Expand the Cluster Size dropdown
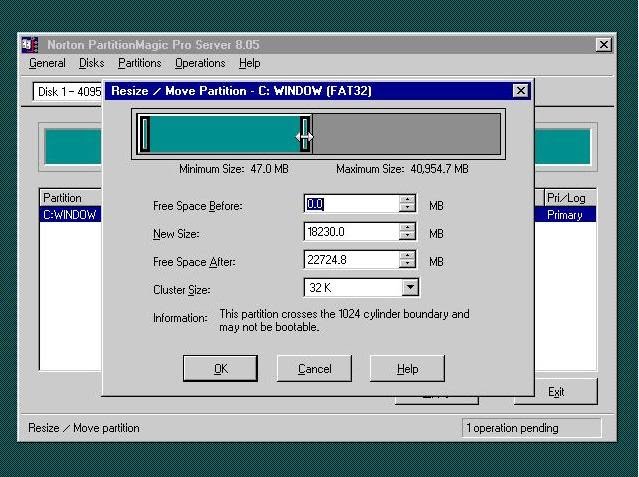Screen dimensions: 639x477 [x=410, y=287]
